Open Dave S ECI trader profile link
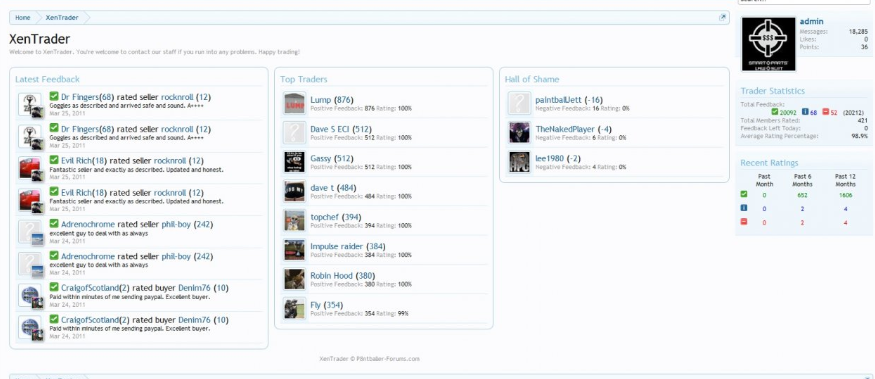875x379 pixels. tap(330, 129)
